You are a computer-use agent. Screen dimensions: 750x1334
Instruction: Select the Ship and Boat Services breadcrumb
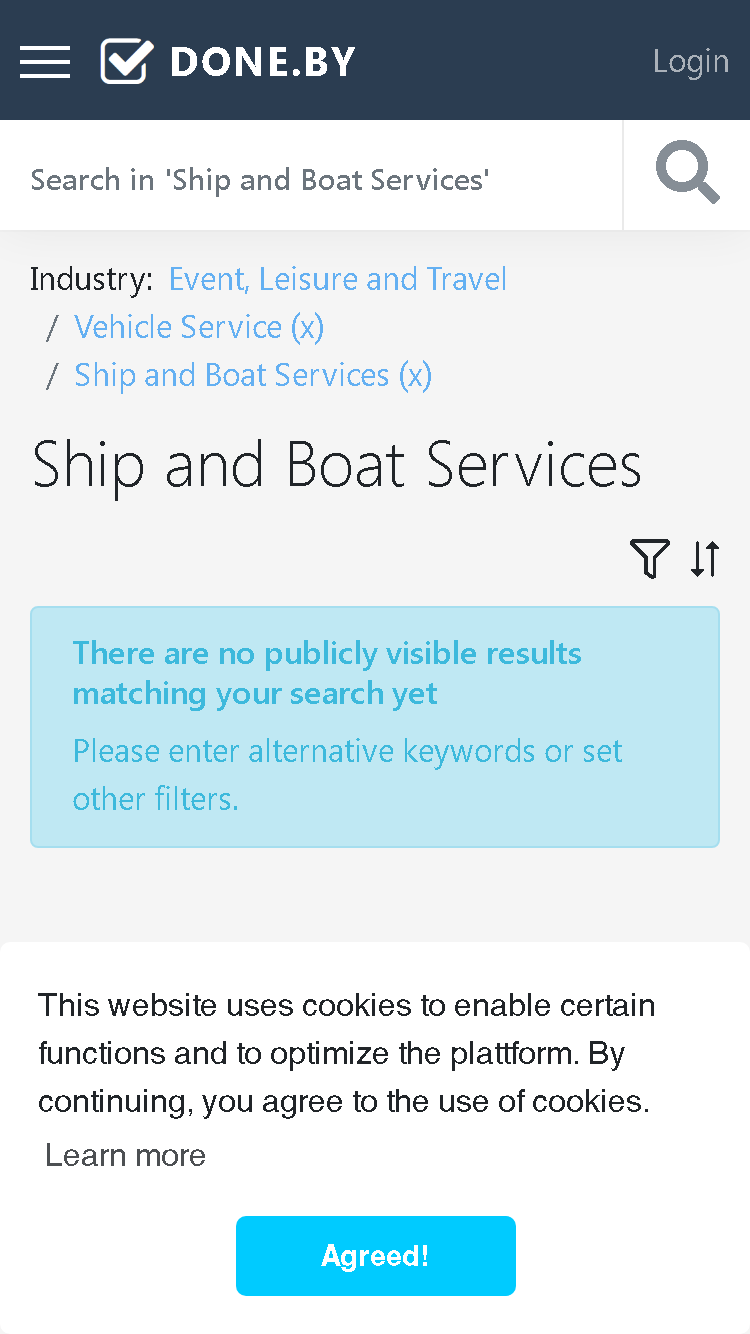click(x=232, y=375)
